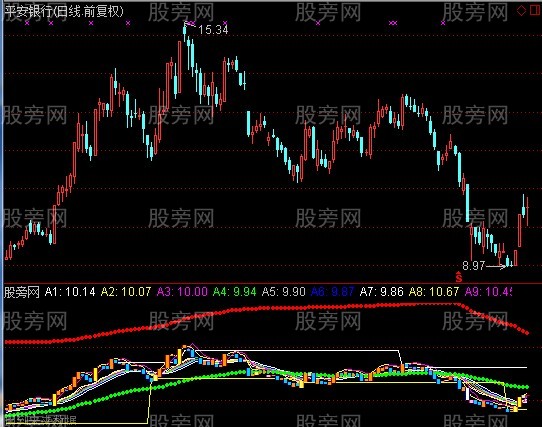The width and height of the screenshot is (542, 427).
Task: Click the 8.97 low price label
Action: (x=474, y=266)
